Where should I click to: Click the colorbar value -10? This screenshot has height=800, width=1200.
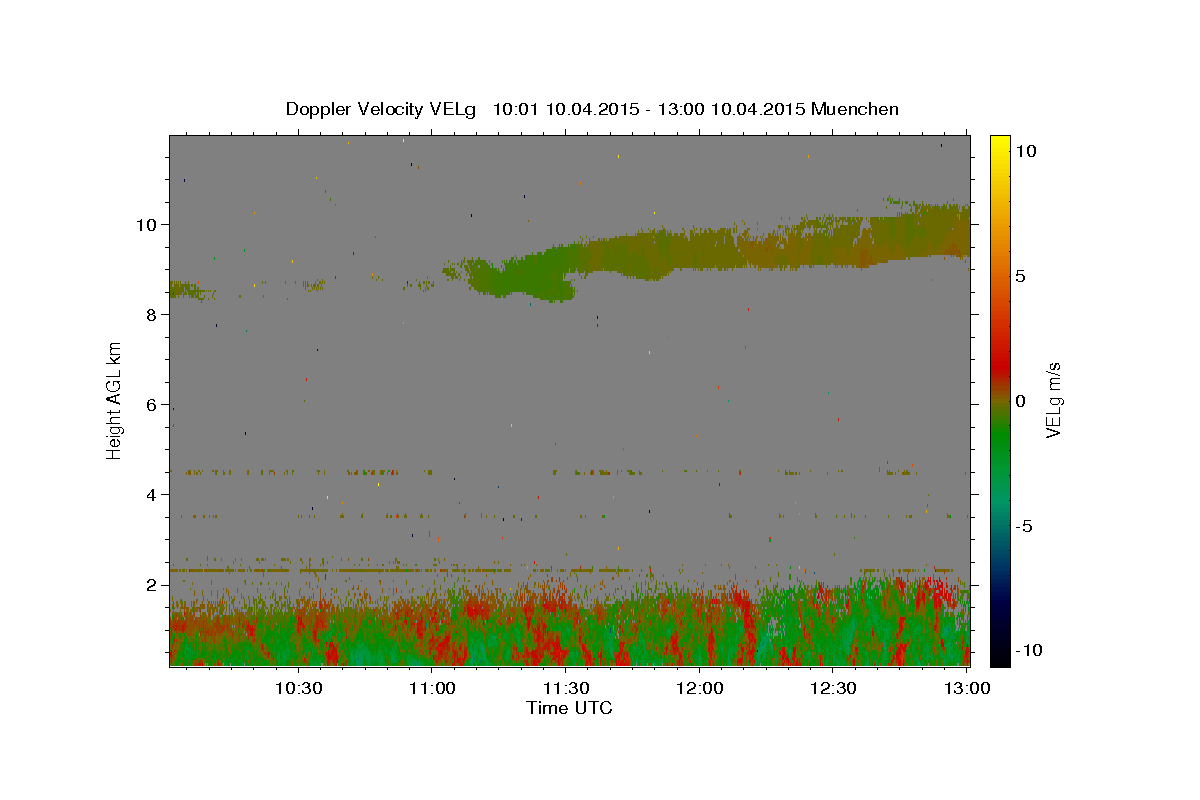[1028, 651]
